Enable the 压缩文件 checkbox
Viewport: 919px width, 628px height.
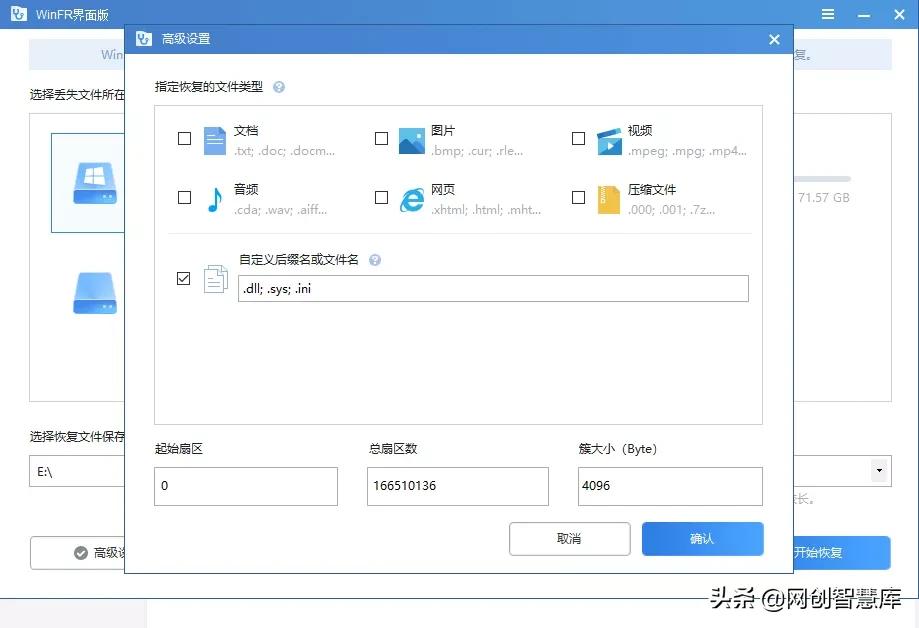coord(578,197)
